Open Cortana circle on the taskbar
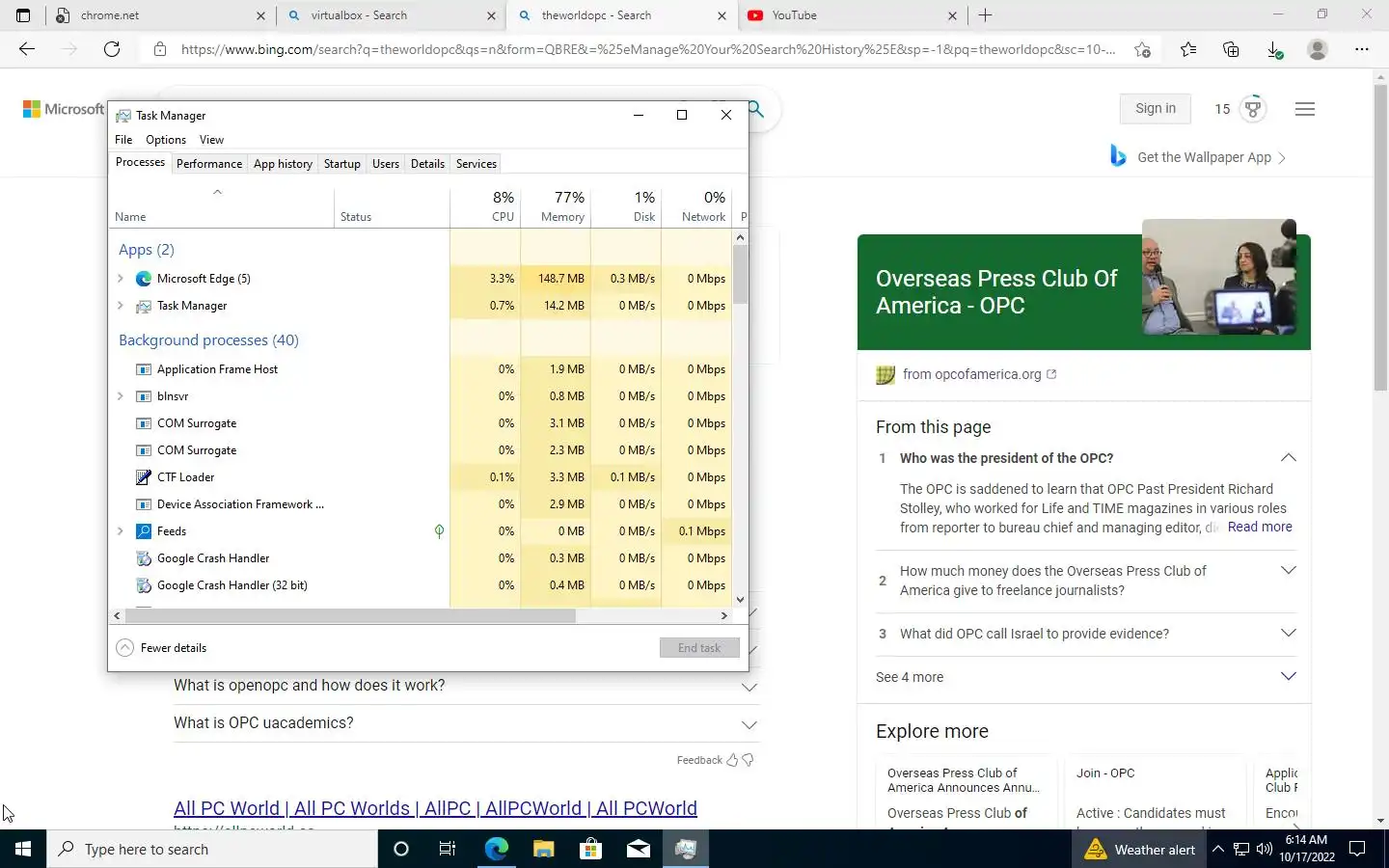The image size is (1389, 868). point(401,849)
